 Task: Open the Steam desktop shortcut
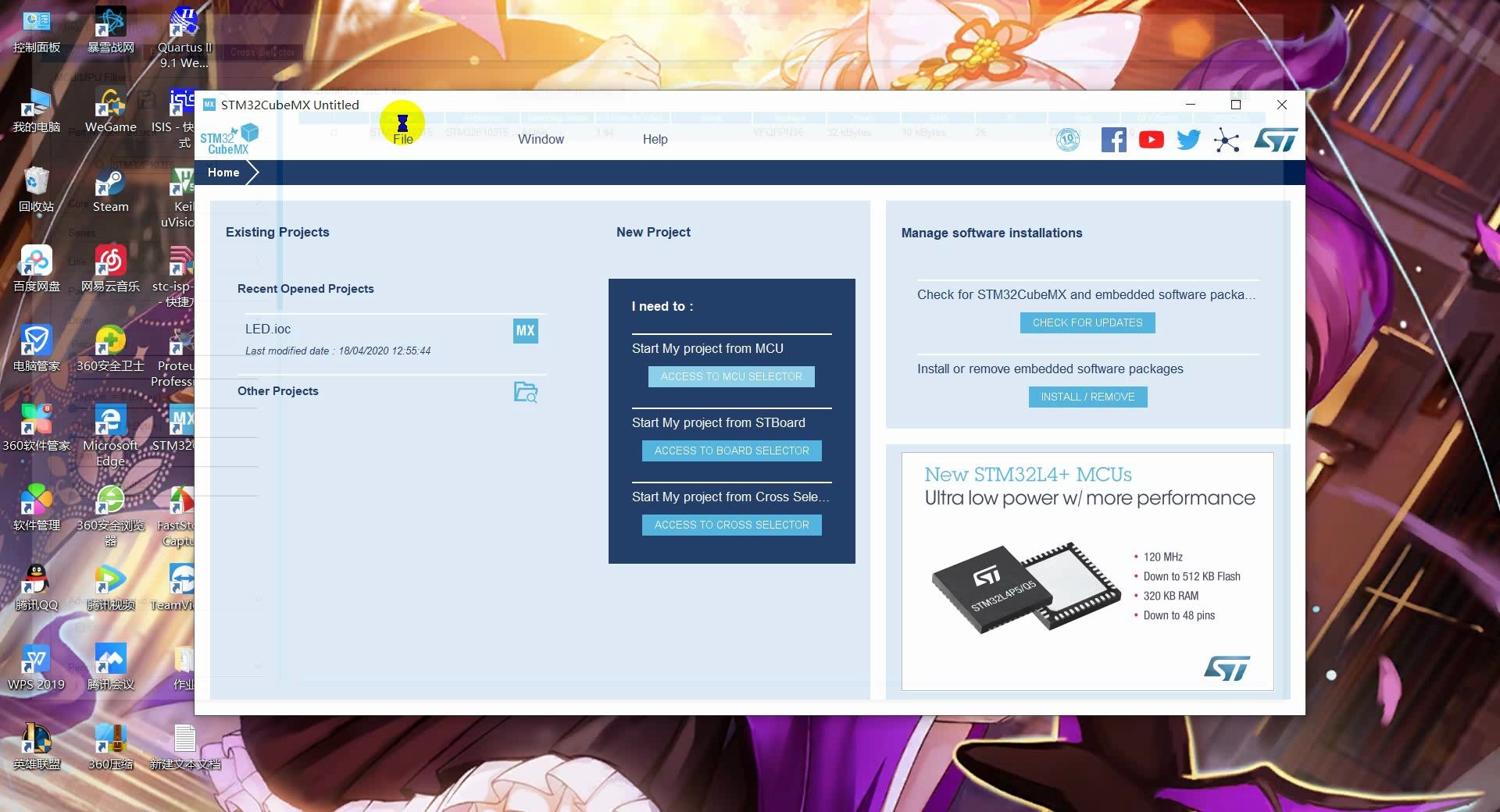[x=110, y=191]
